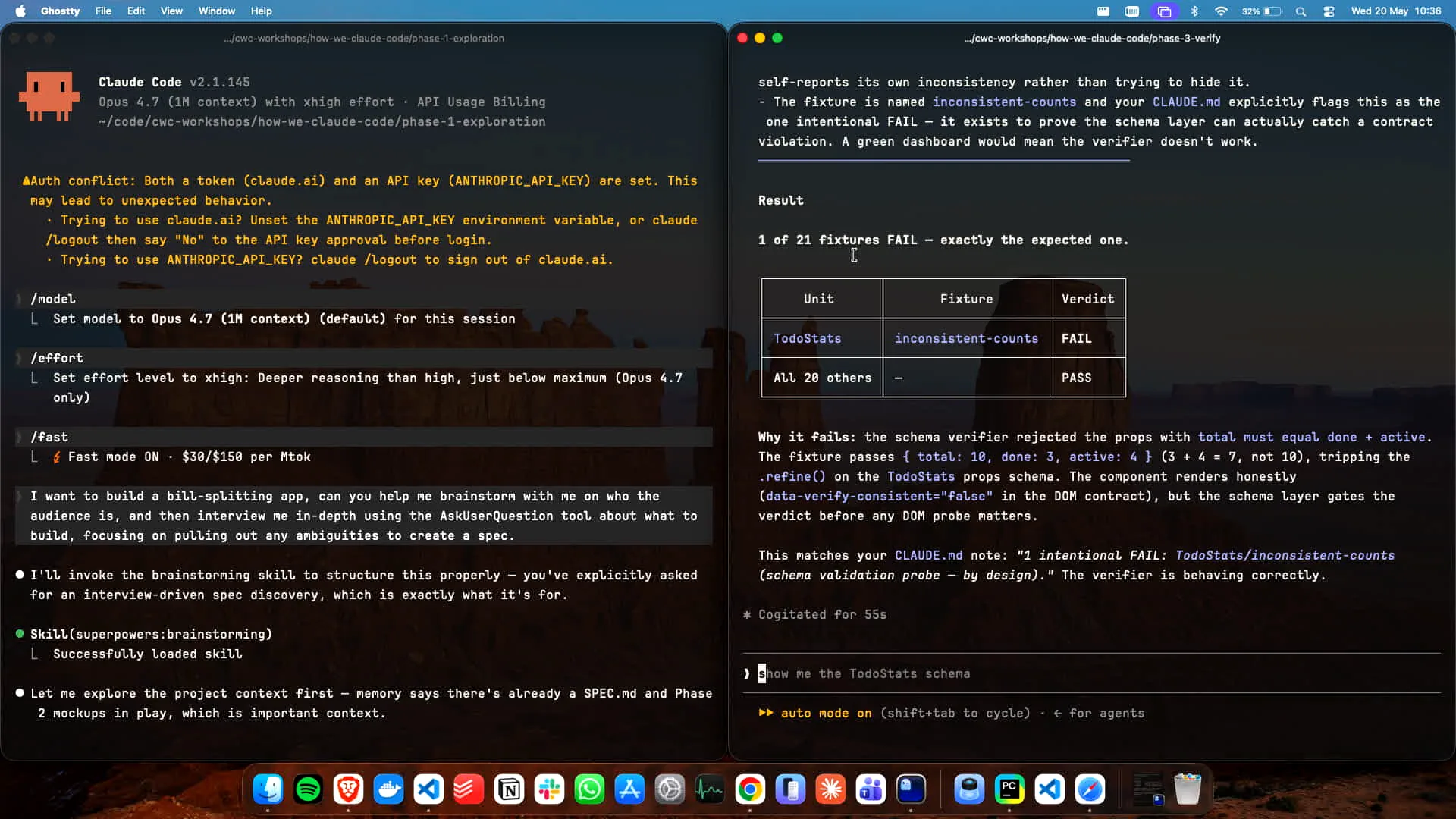Image resolution: width=1456 pixels, height=819 pixels.
Task: Click the 'Claude Code v2.1.145' header text
Action: coord(174,82)
